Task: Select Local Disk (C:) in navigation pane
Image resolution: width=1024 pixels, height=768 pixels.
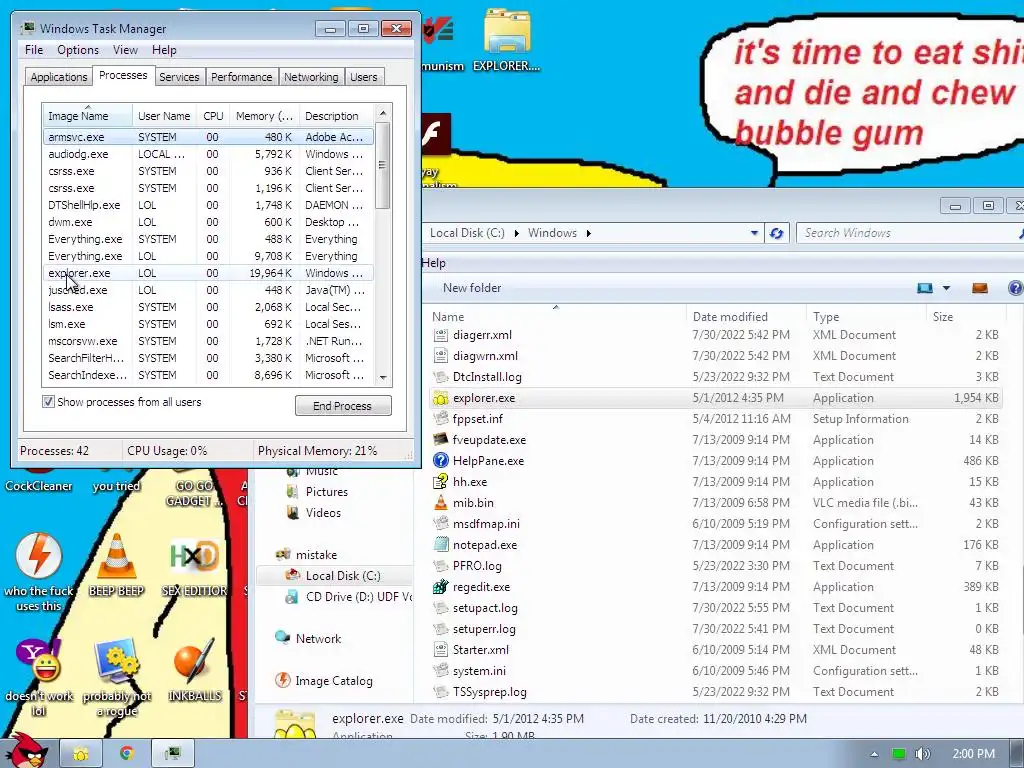Action: tap(342, 575)
